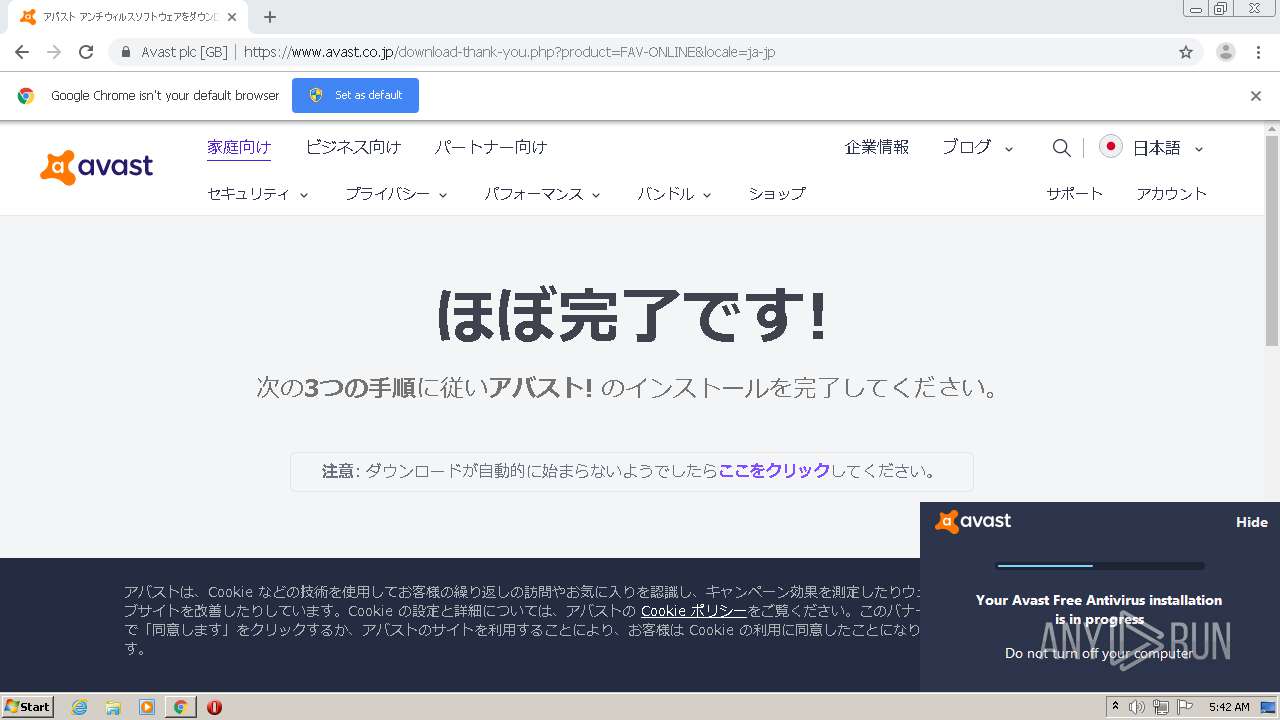Click the ほぼ完了です! heading text
Viewport: 1280px width, 720px height.
632,316
